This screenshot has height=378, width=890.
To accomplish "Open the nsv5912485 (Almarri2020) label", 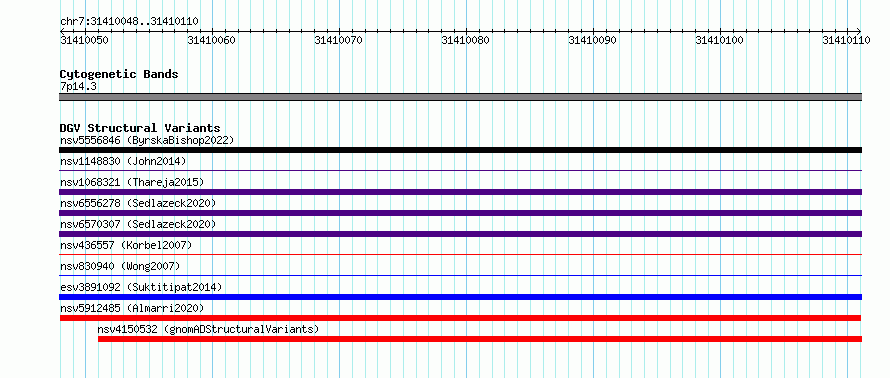I will (x=132, y=308).
